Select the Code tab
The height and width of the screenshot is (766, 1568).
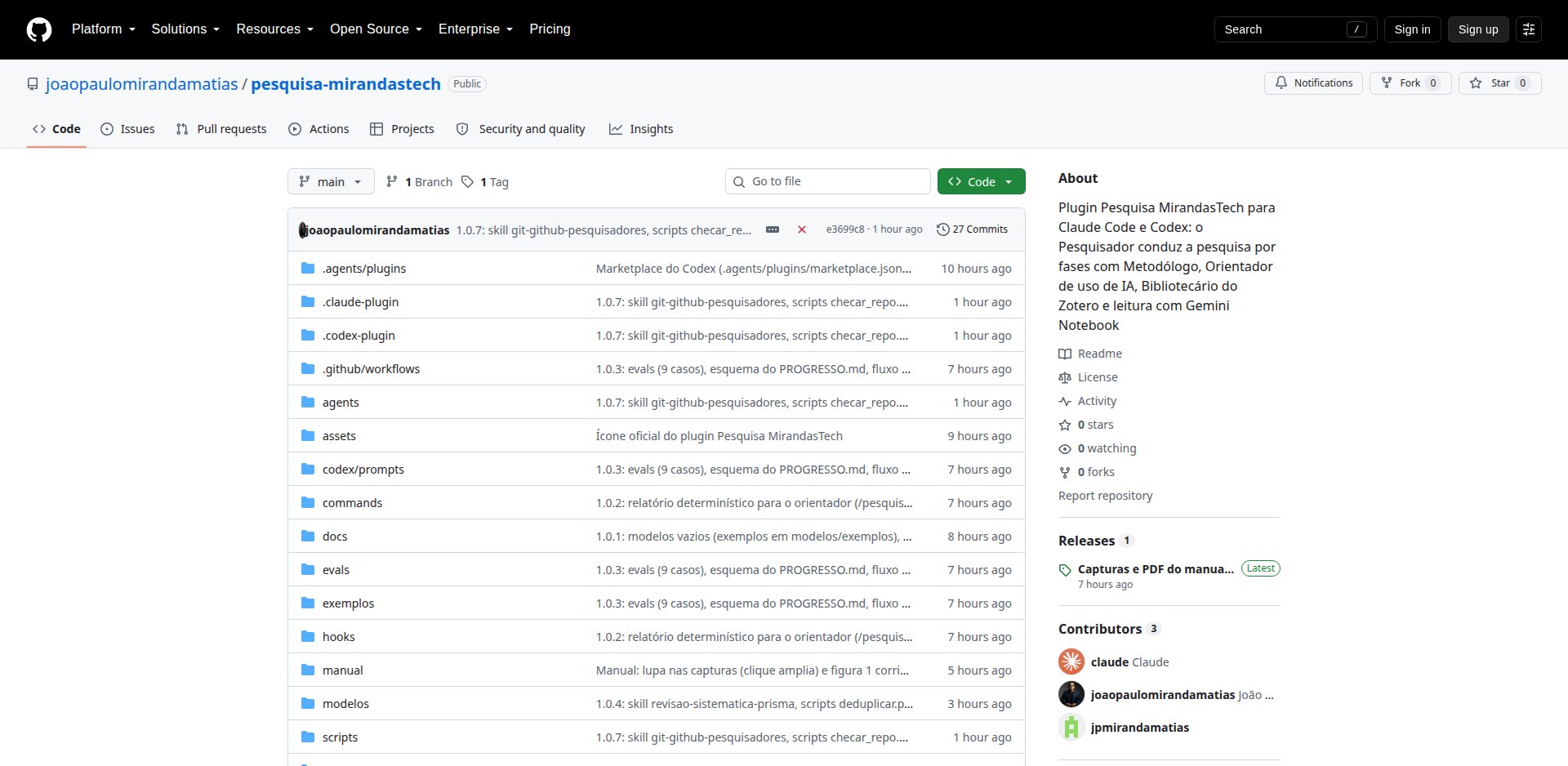click(x=56, y=129)
